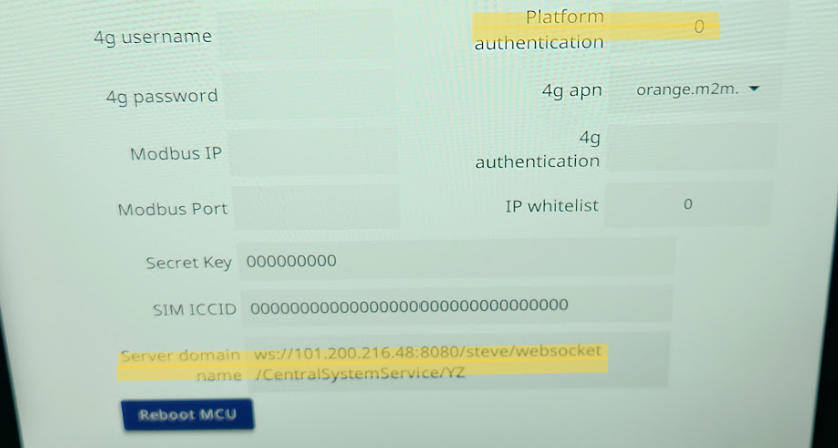
Task: Click the 4g authentication input field
Action: [x=692, y=149]
